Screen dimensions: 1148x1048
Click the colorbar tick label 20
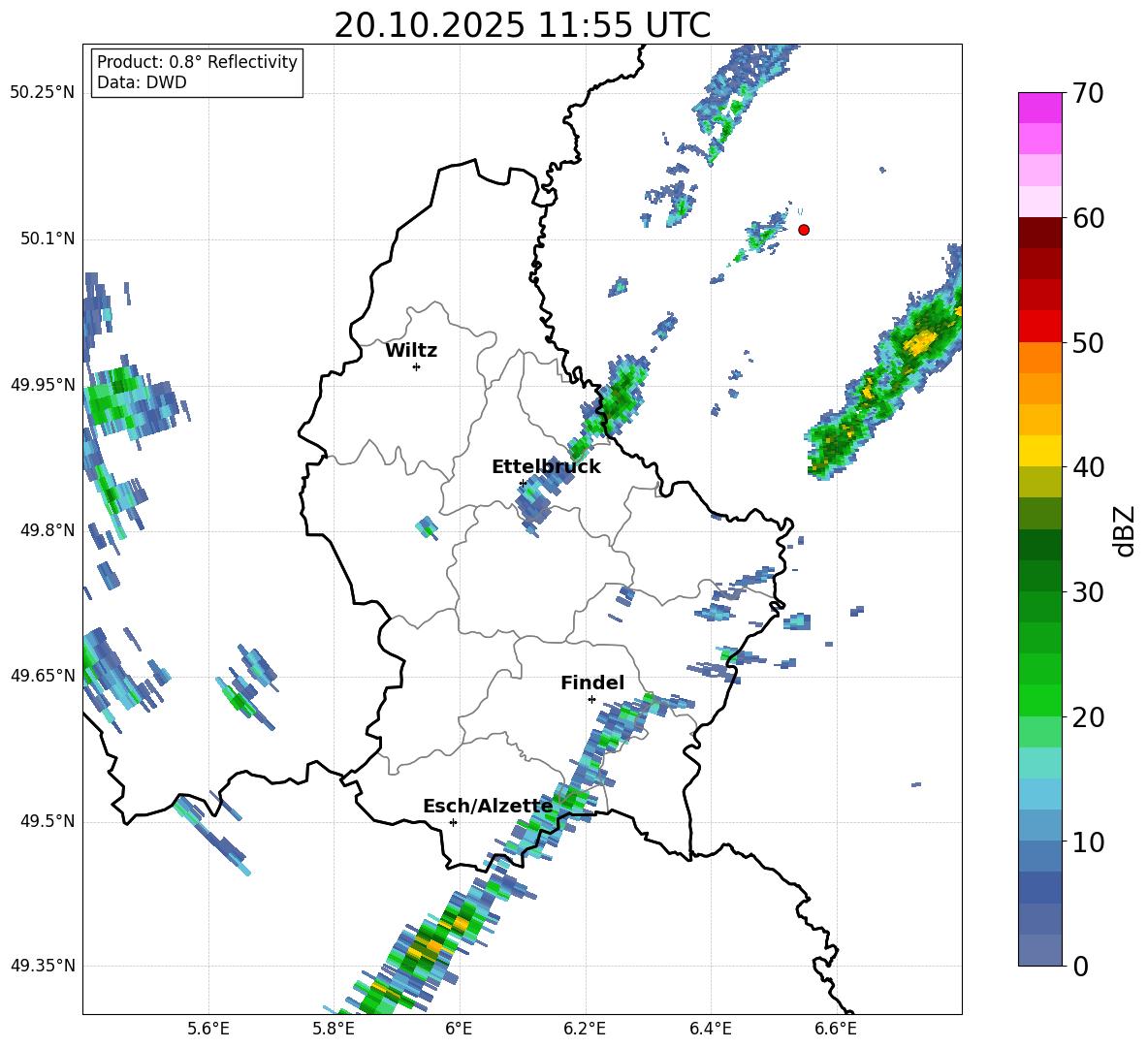(x=1088, y=718)
